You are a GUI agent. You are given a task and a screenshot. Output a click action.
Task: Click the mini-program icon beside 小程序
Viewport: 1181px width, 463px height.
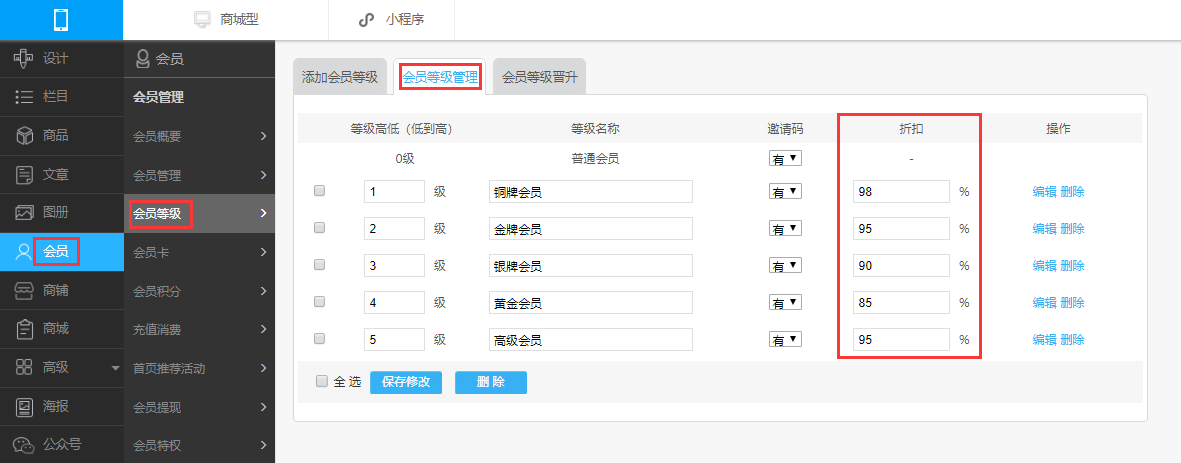click(366, 20)
